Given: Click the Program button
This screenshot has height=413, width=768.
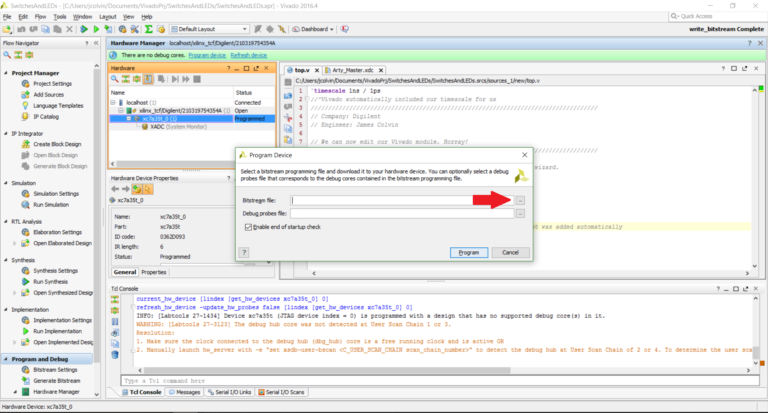Looking at the screenshot, I should click(467, 253).
